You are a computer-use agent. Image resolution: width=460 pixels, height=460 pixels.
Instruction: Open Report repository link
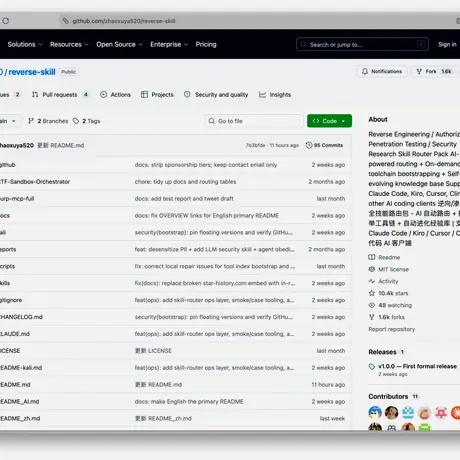(392, 329)
